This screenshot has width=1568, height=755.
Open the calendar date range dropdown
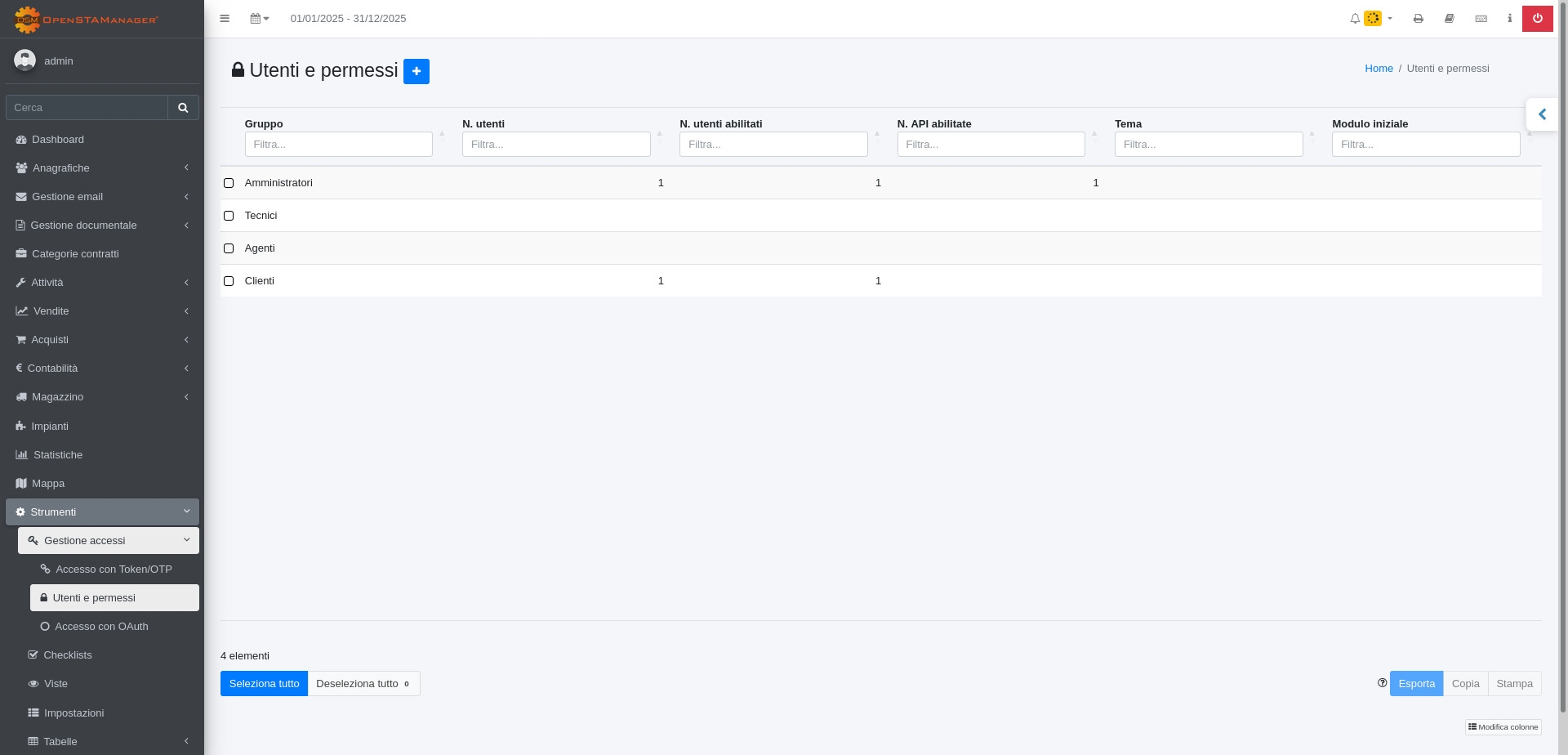259,19
